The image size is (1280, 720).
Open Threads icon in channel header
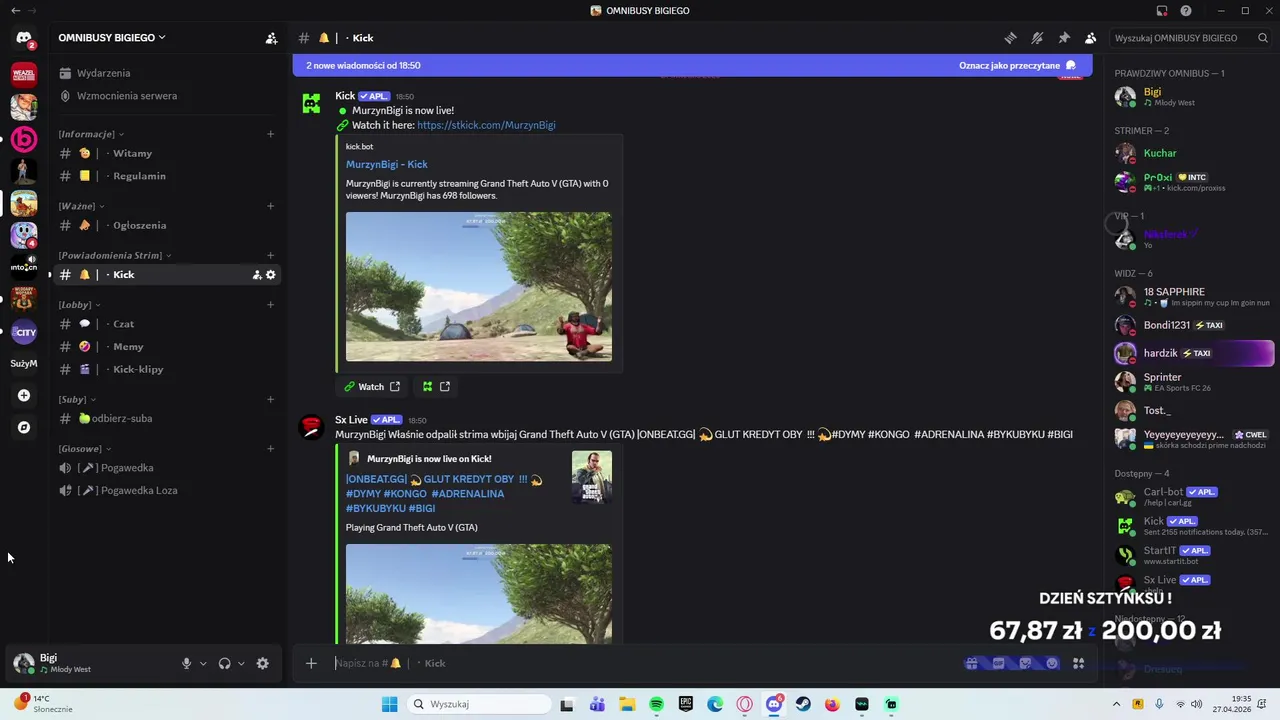(1011, 38)
